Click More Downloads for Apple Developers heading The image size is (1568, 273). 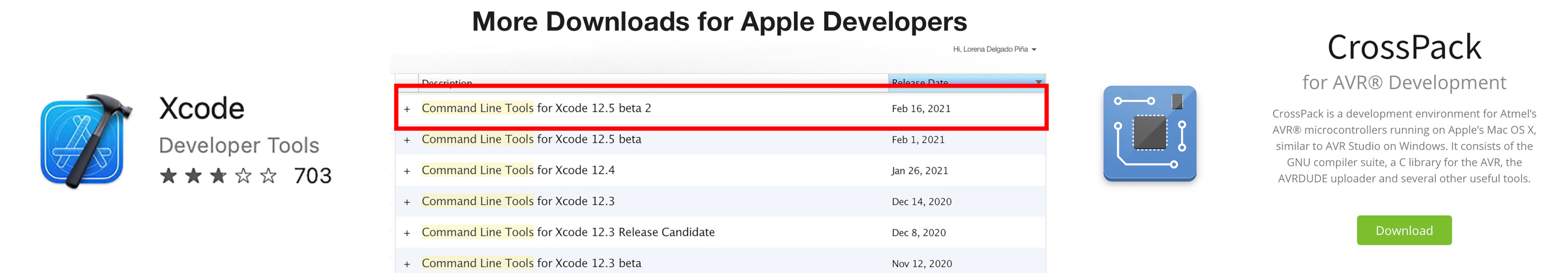(x=719, y=22)
